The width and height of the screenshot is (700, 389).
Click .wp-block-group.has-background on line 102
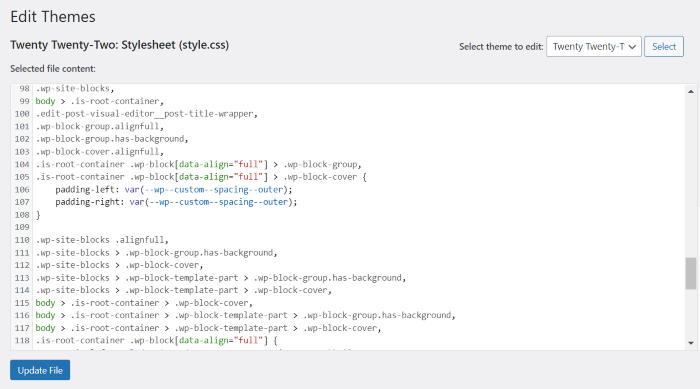tap(112, 139)
